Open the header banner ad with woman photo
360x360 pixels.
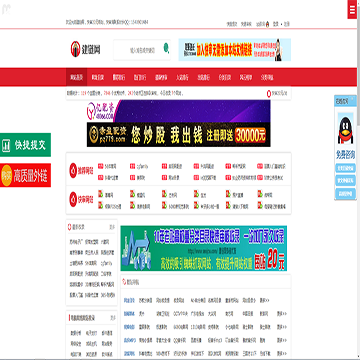click(x=235, y=50)
